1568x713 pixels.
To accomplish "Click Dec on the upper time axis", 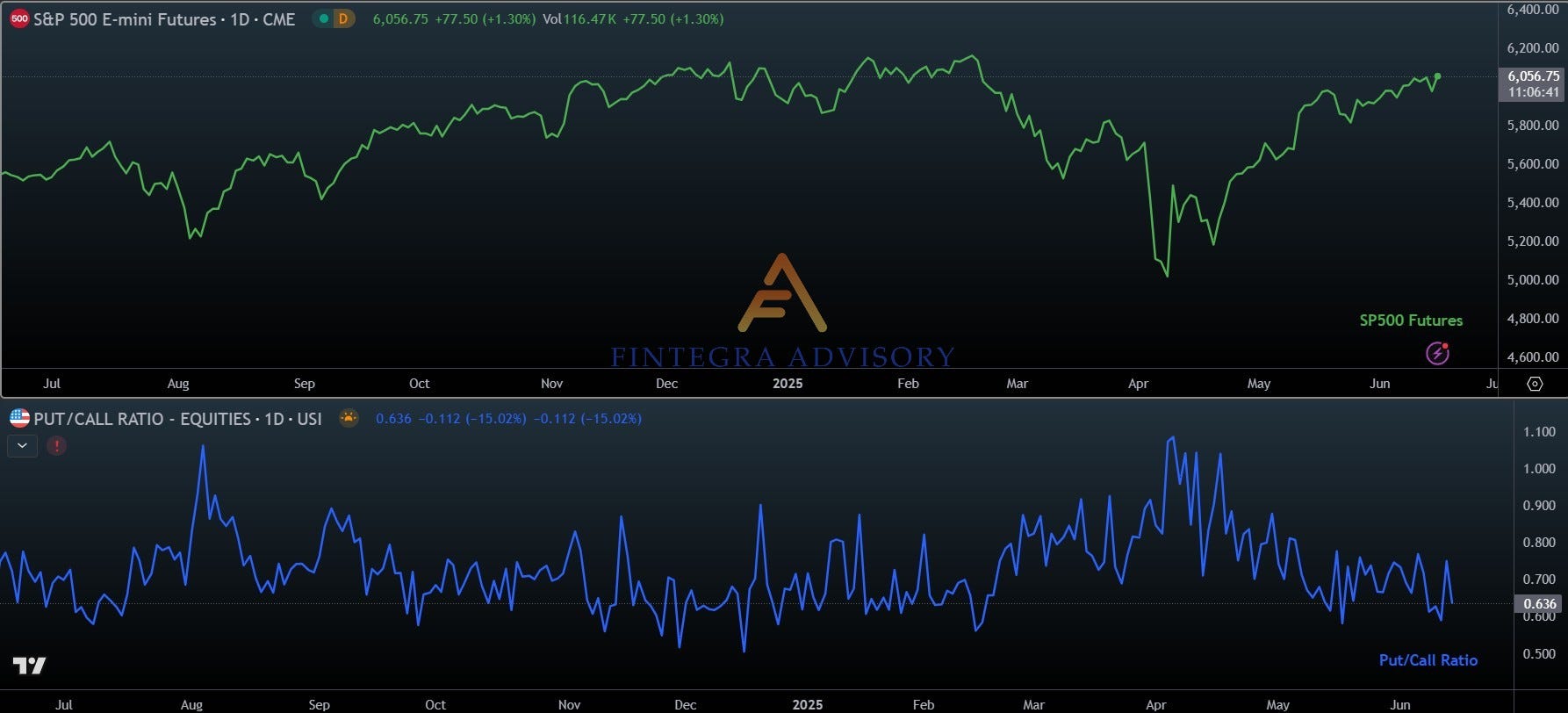I will (x=666, y=384).
